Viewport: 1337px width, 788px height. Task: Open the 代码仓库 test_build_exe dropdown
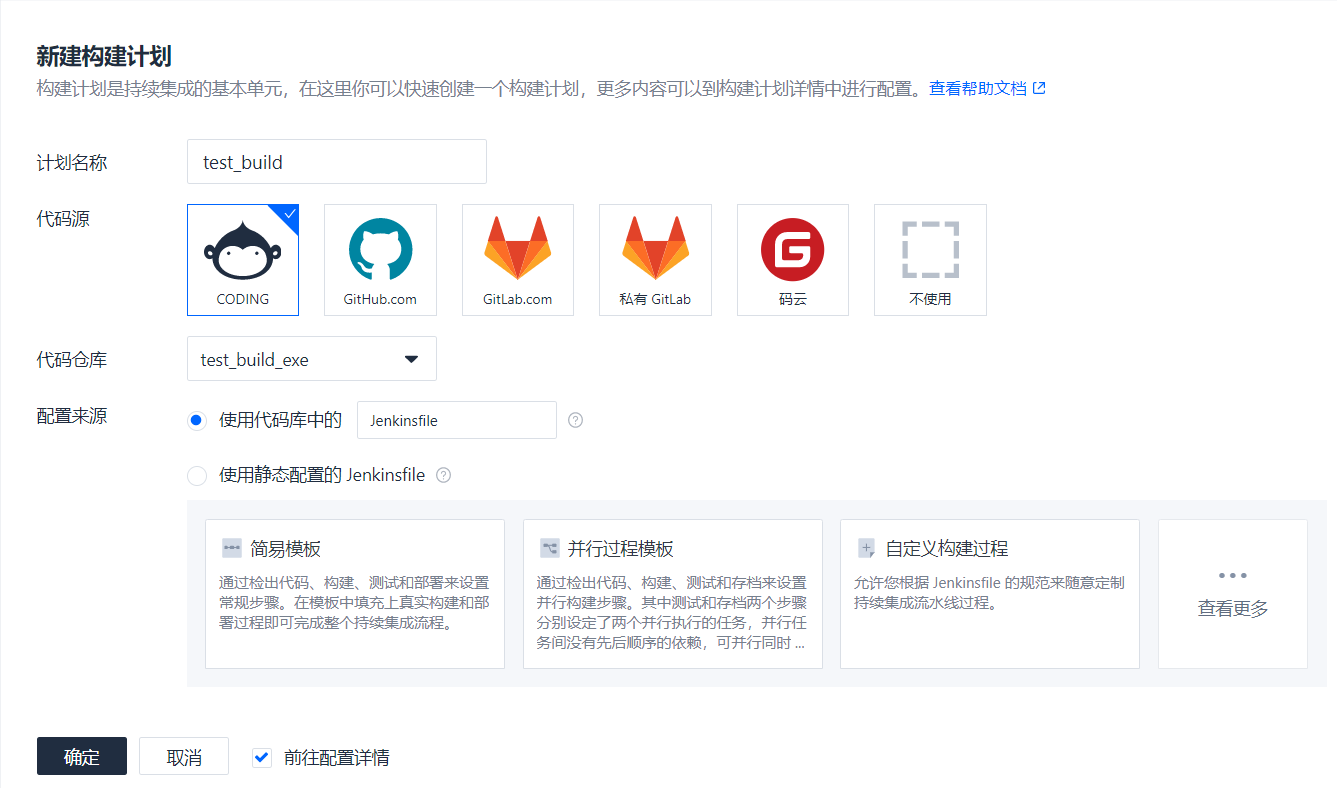coord(311,359)
